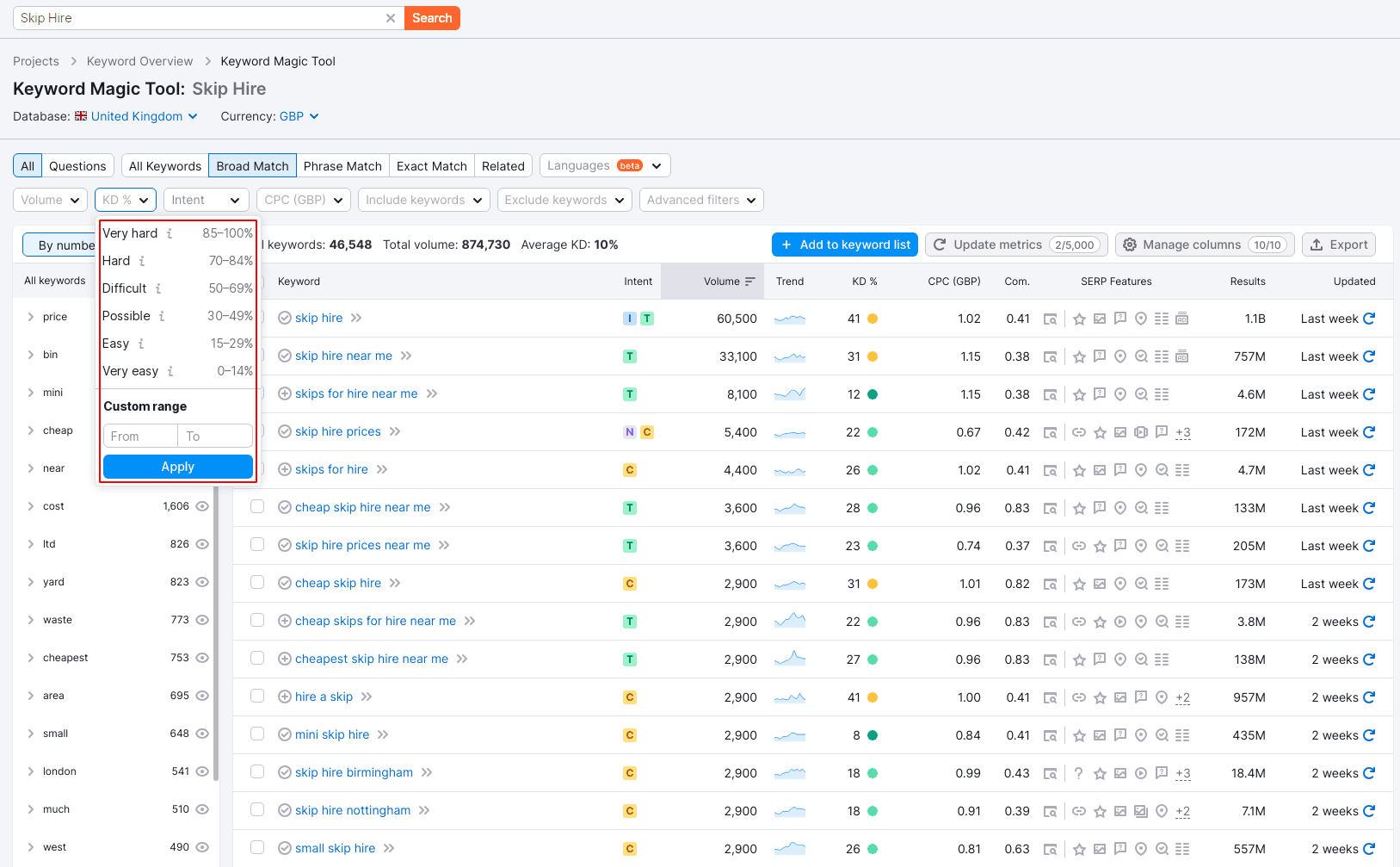This screenshot has width=1400, height=867.
Task: Click the add-circle icon beside skips for hire
Action: (x=285, y=469)
